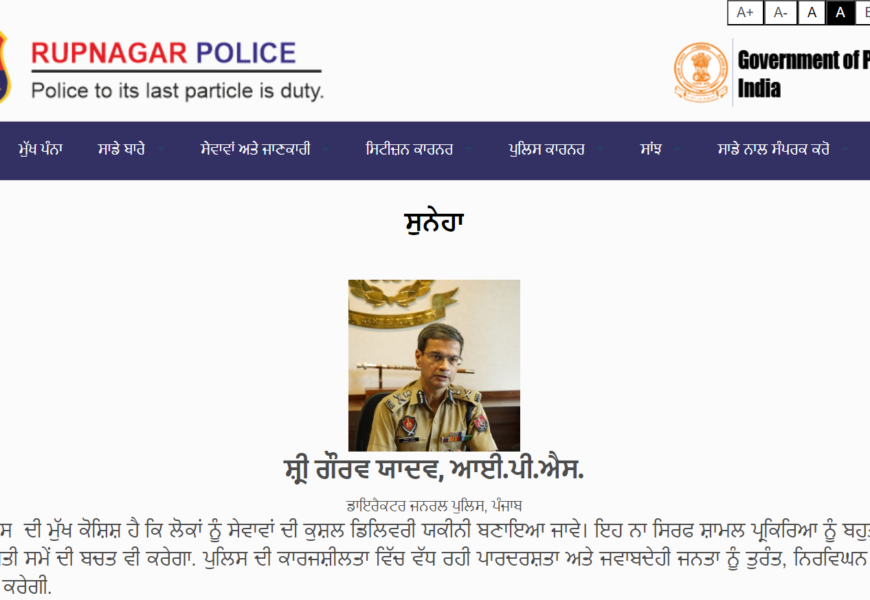Open ਸਾਡੇ ਨਾਲ ਸੰਪਰਕ ਕਰੋ contact menu
870x600 pixels.
(773, 149)
